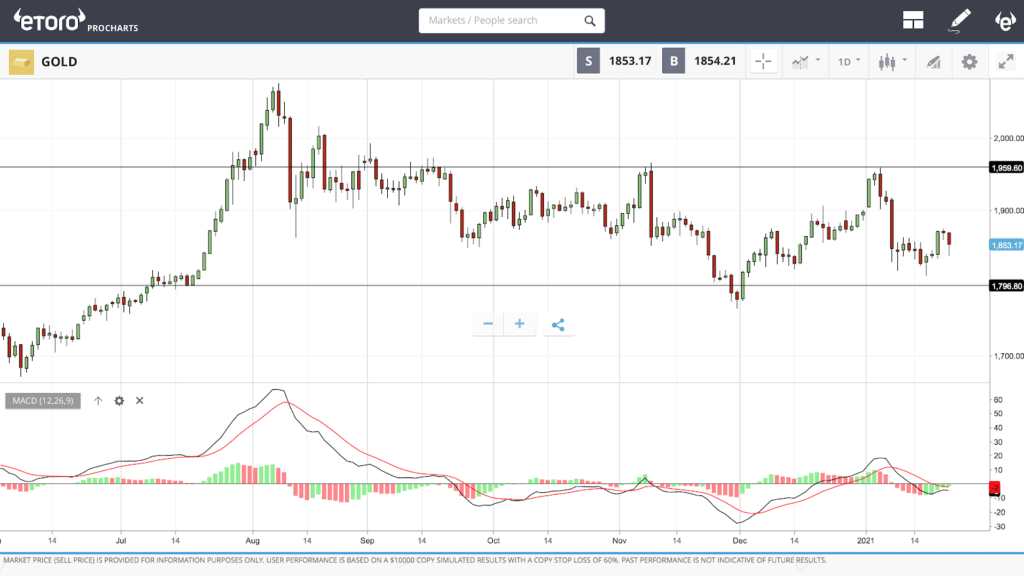Click the Aug date axis label
The width and height of the screenshot is (1024, 576).
(252, 541)
